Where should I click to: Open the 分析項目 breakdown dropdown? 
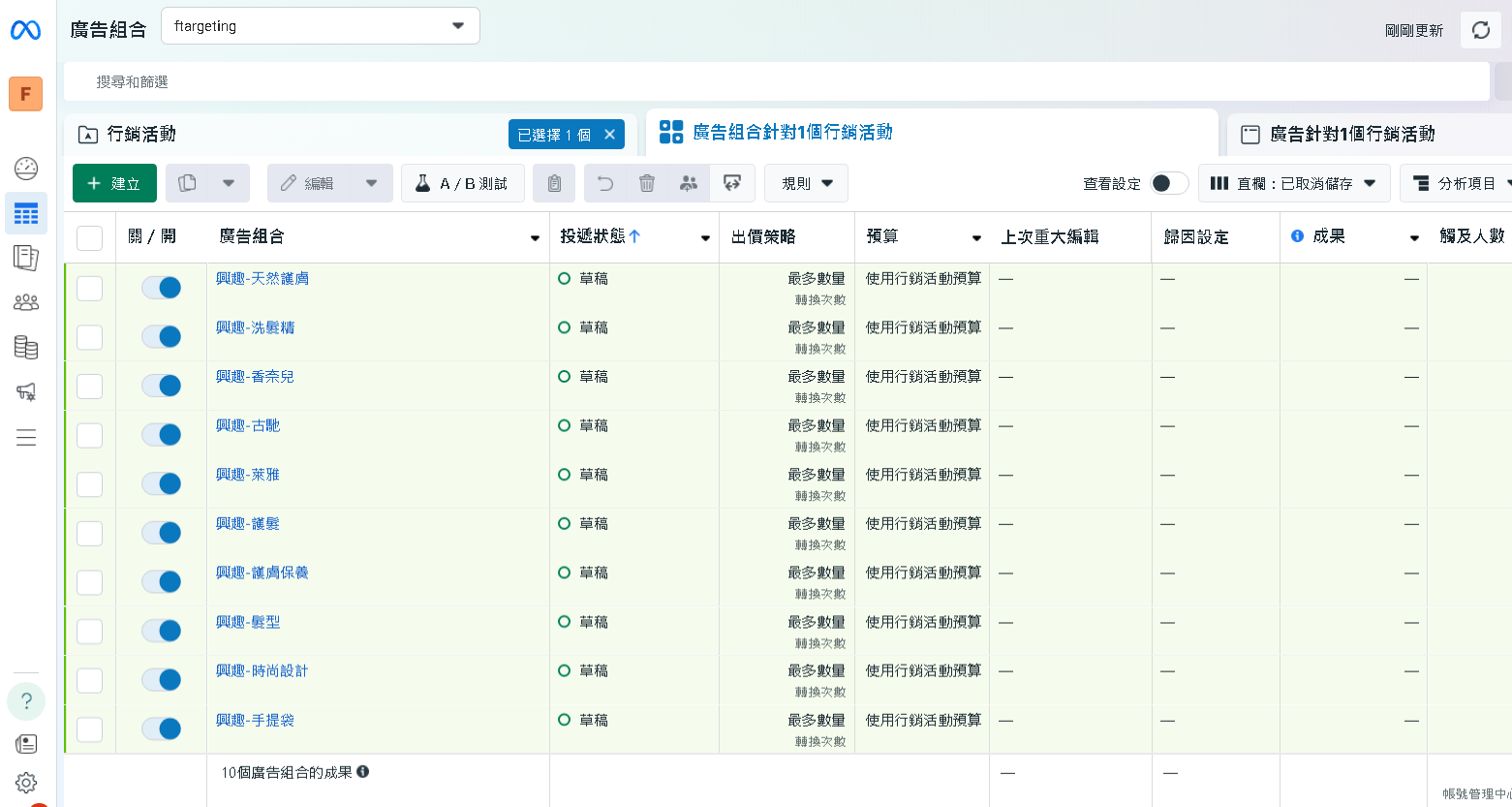[x=1457, y=183]
